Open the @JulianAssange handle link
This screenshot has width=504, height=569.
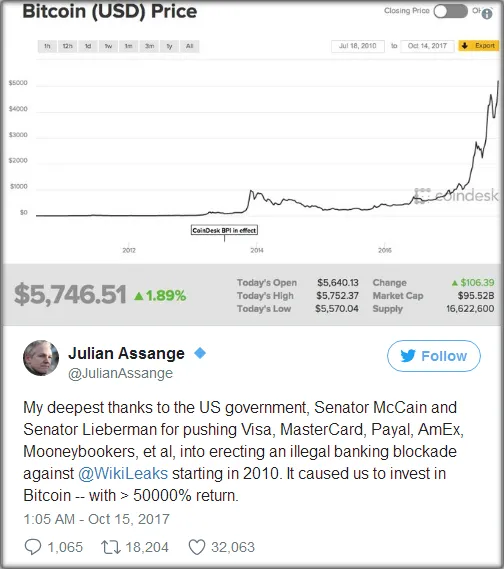click(x=120, y=373)
